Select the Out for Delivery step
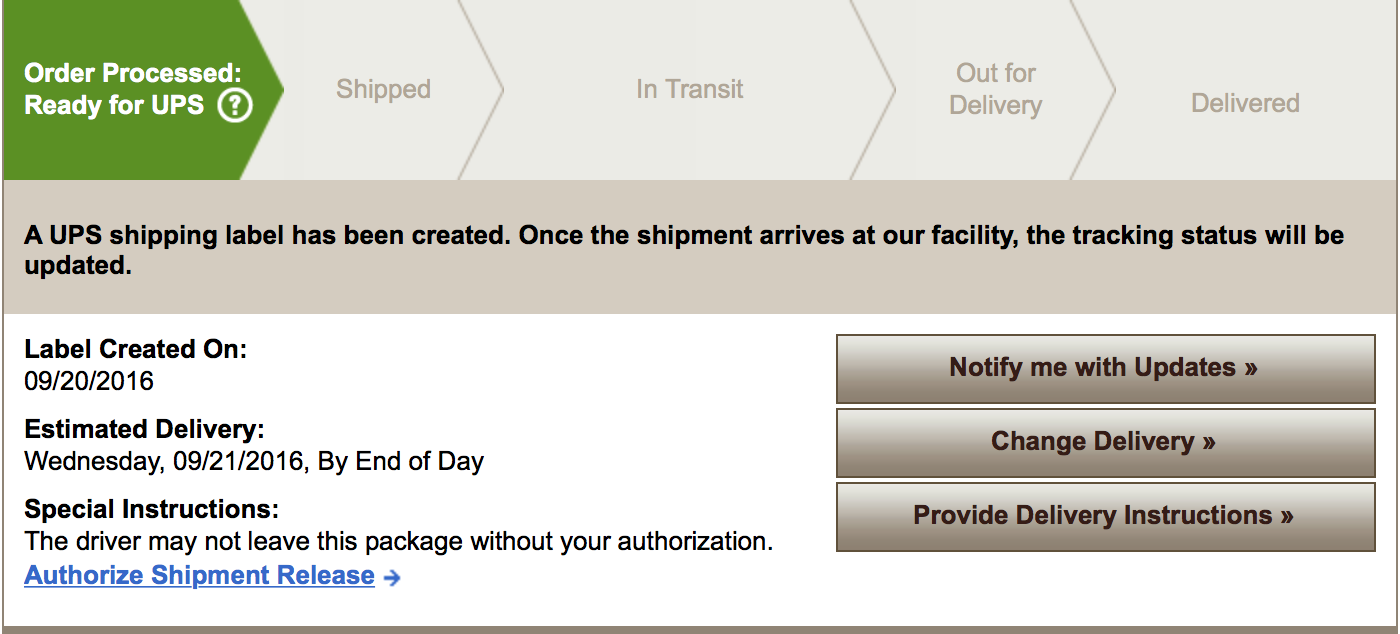This screenshot has height=634, width=1400. [x=996, y=89]
